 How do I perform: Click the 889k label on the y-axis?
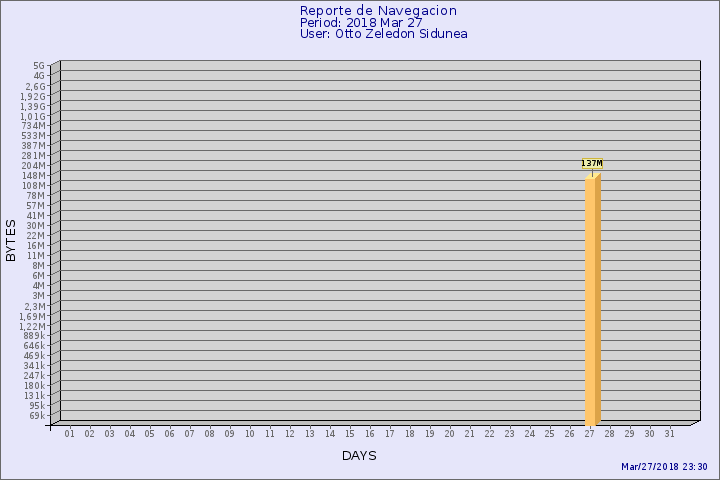34,336
